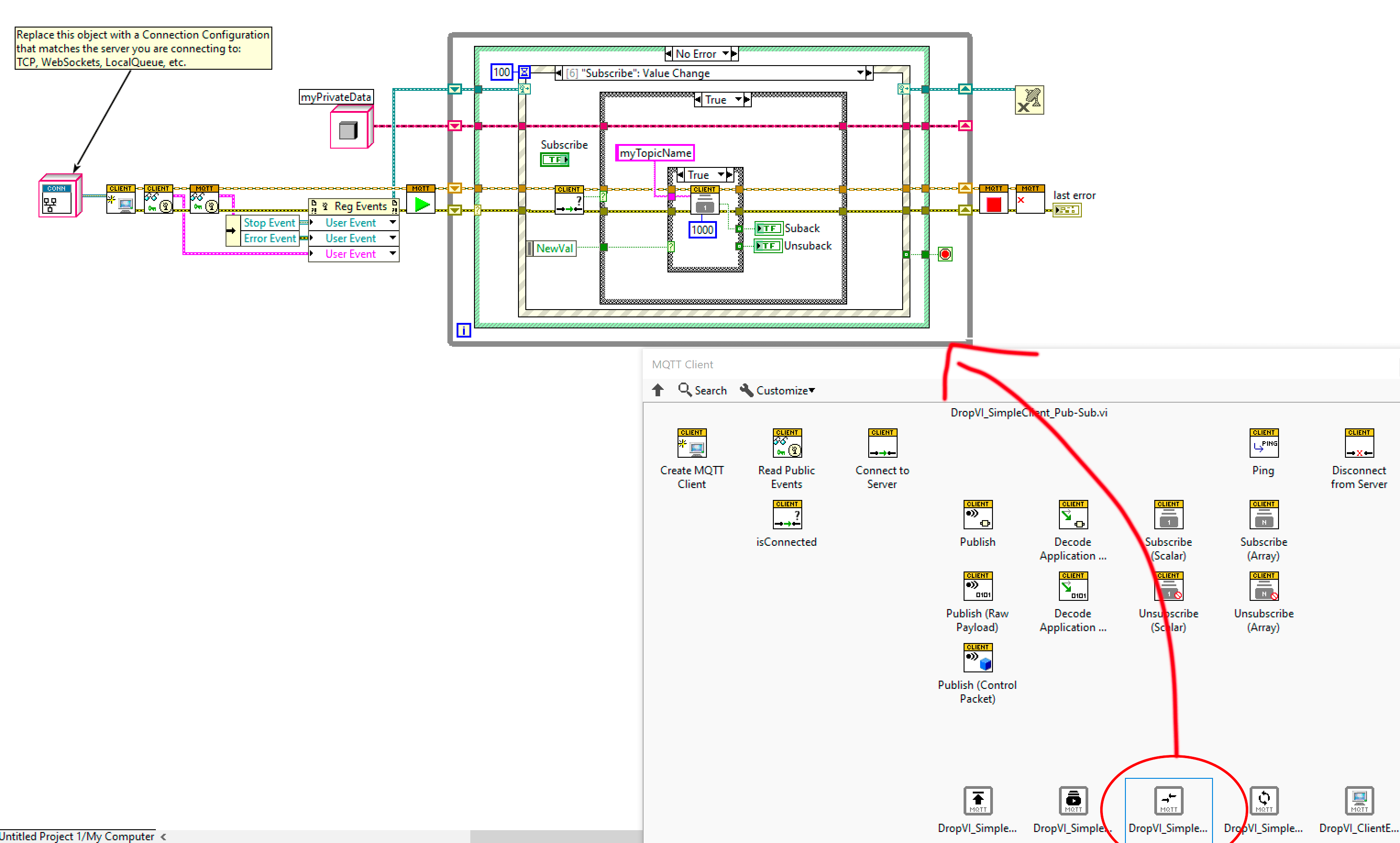Viewport: 1400px width, 843px height.
Task: Select the Ping VI in palette
Action: click(x=1263, y=443)
